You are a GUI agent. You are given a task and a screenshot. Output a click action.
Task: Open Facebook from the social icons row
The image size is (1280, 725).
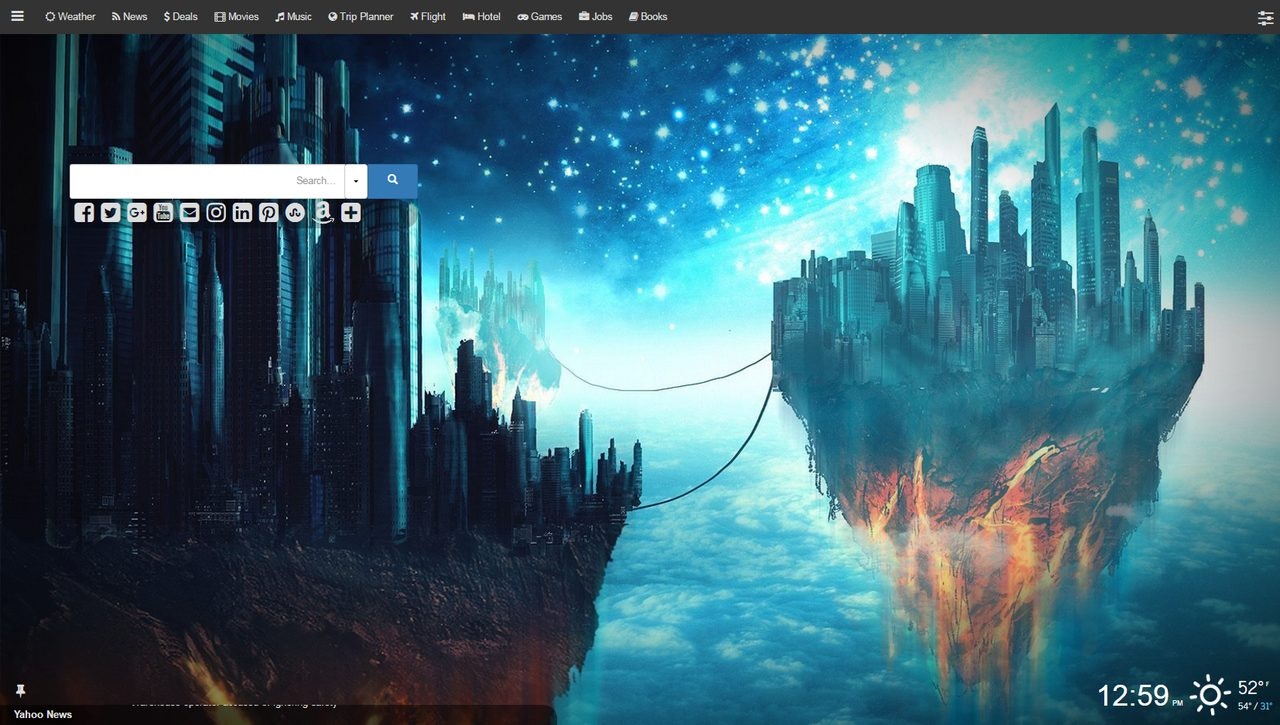click(x=84, y=212)
